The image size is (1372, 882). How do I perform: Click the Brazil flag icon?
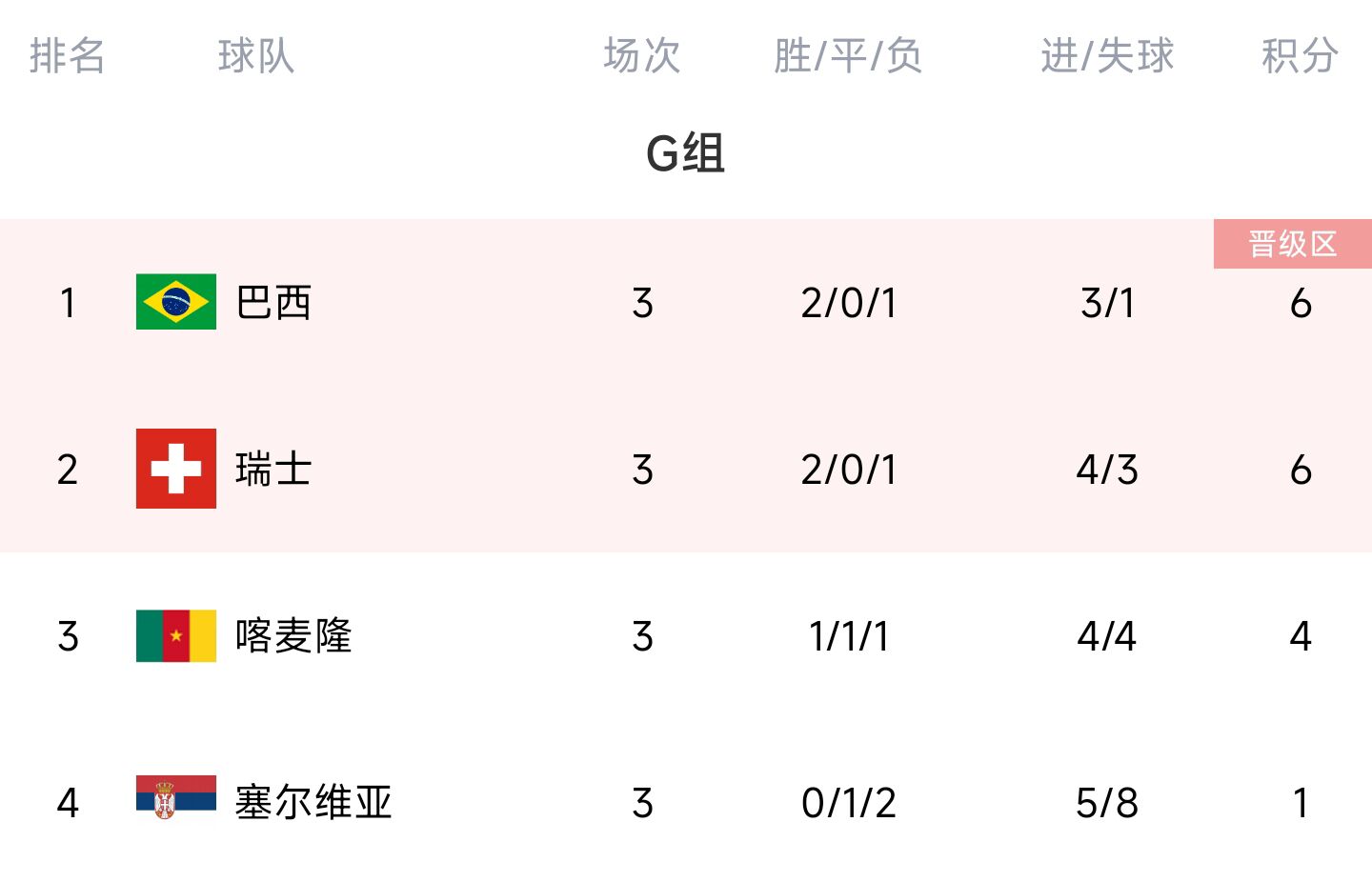click(x=176, y=302)
